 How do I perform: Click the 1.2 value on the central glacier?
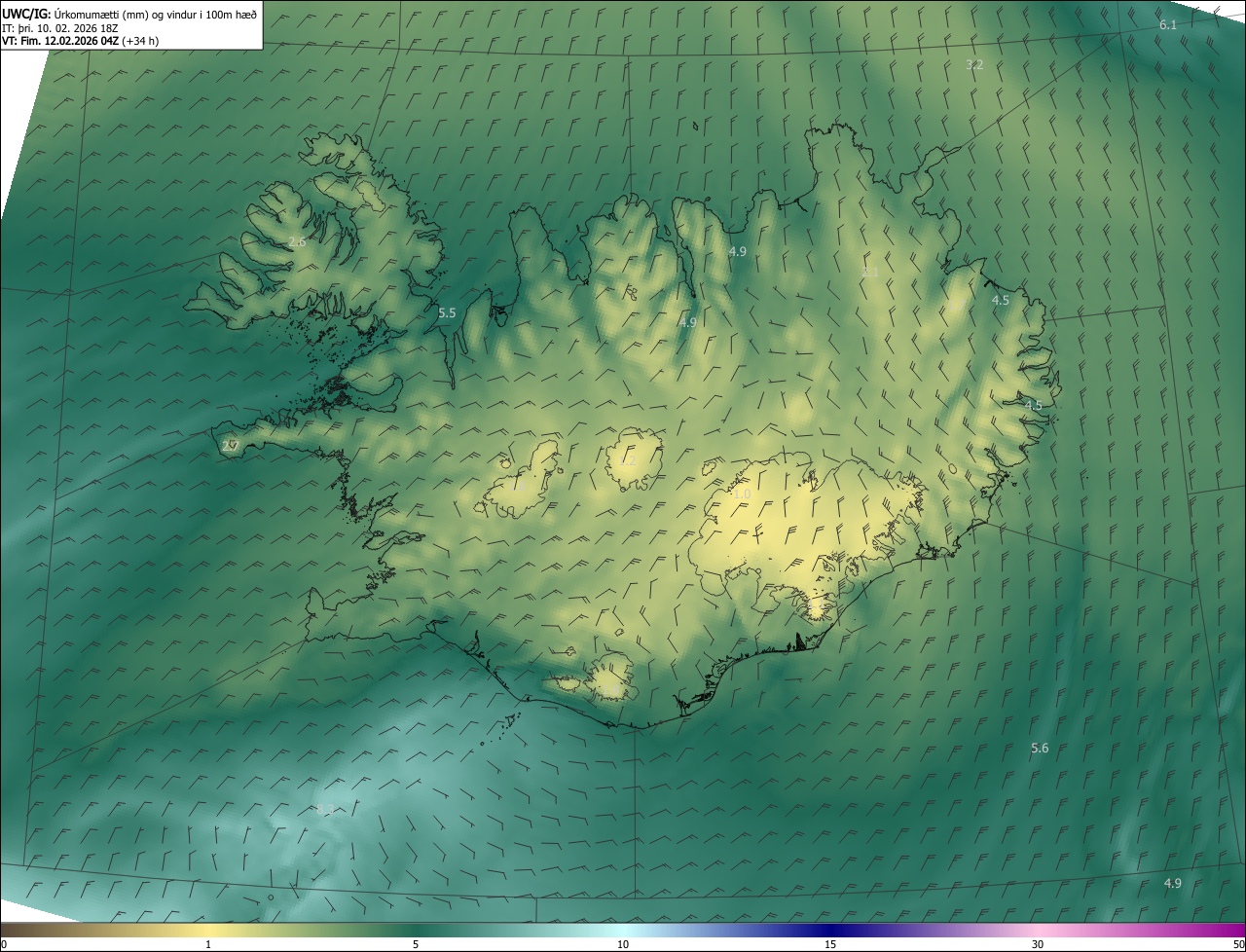(628, 461)
